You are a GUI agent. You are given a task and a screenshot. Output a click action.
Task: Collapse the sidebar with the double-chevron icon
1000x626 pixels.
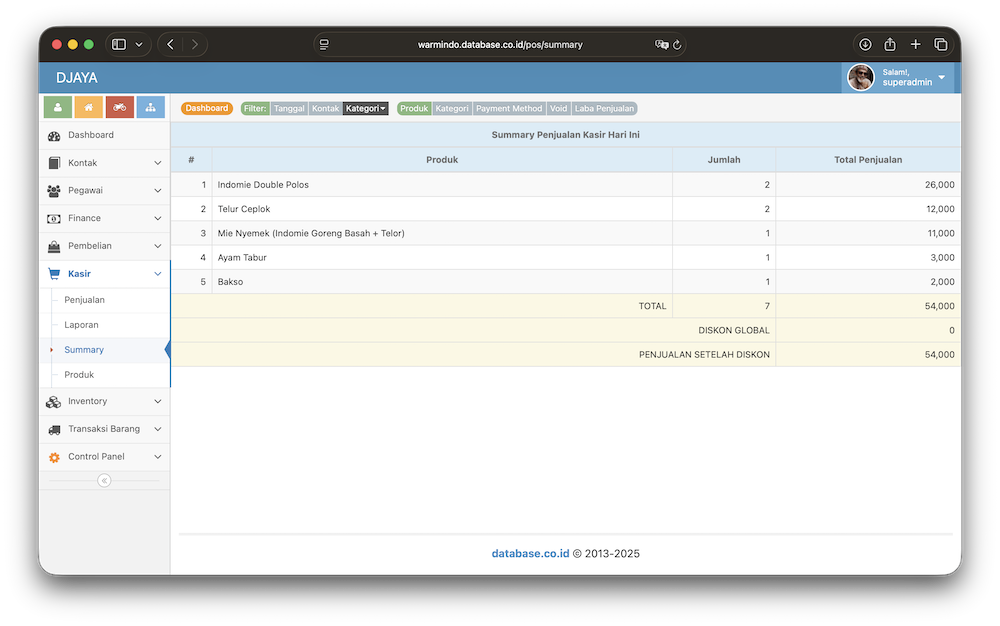pyautogui.click(x=104, y=481)
